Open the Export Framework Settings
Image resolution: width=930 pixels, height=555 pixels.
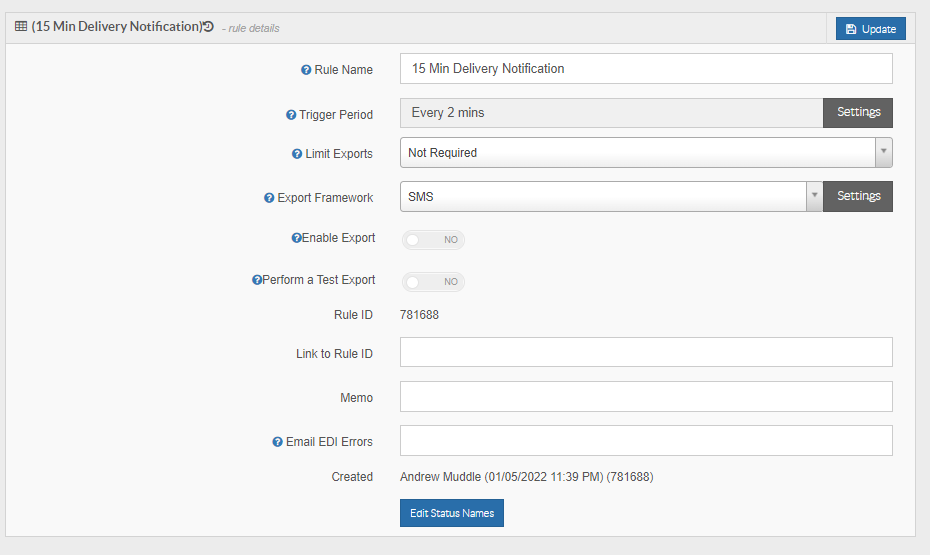(x=858, y=196)
